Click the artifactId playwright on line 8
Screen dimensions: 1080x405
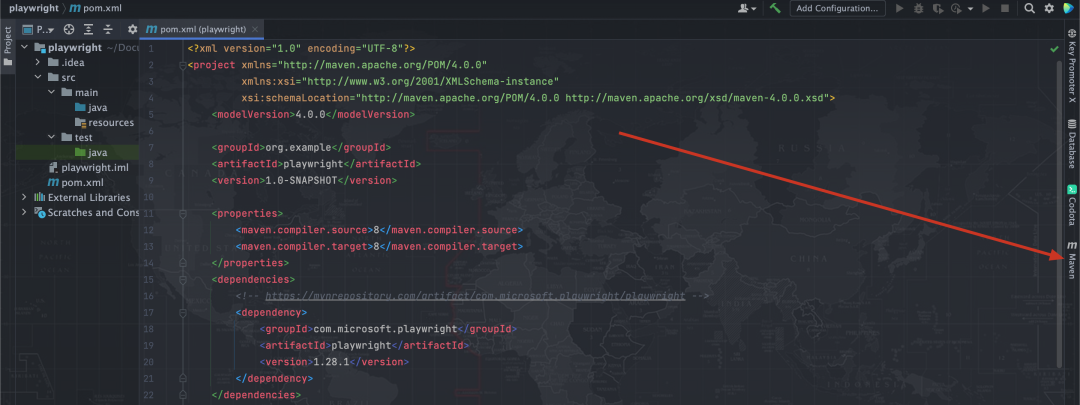pyautogui.click(x=313, y=164)
